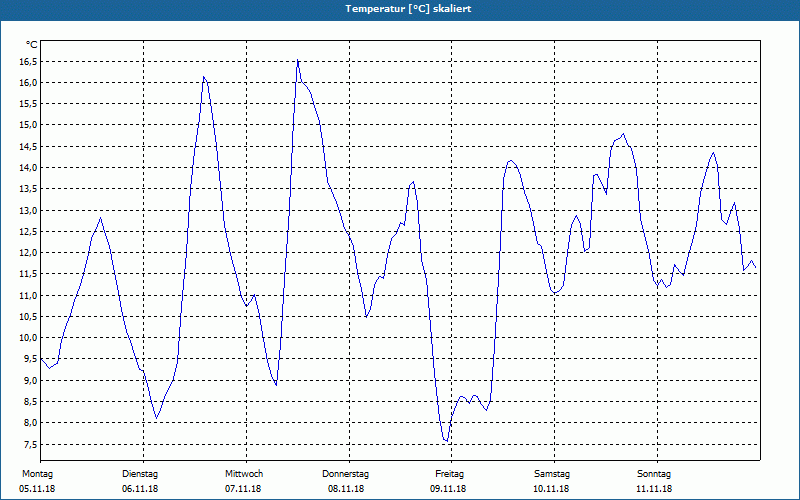Click the 10,5 axis value
The height and width of the screenshot is (500, 800).
28,317
